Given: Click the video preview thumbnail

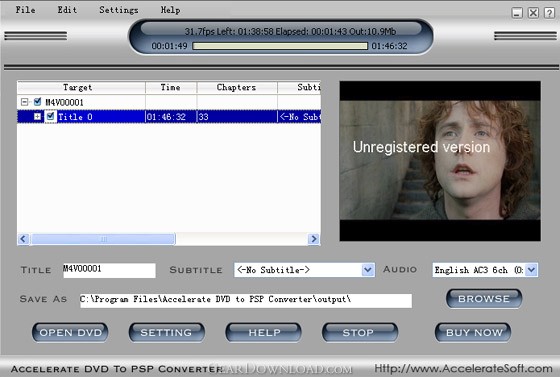Looking at the screenshot, I should click(x=440, y=161).
